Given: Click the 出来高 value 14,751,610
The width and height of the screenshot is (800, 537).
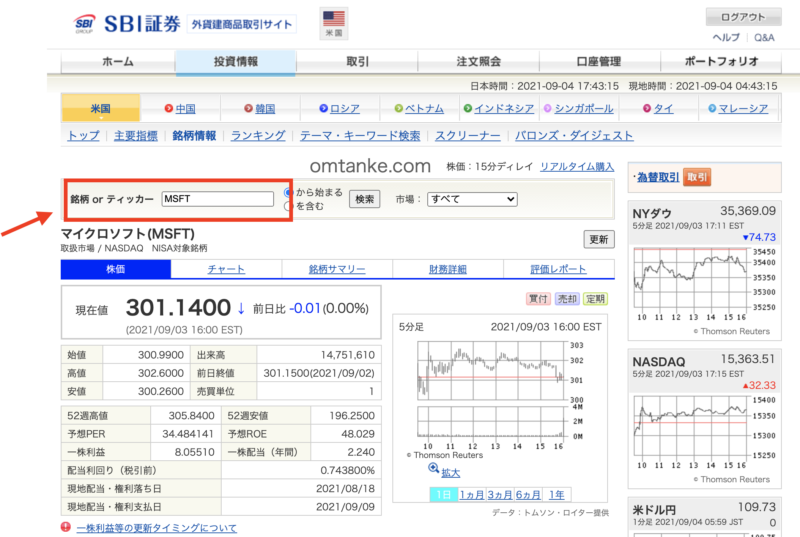Looking at the screenshot, I should 347,355.
